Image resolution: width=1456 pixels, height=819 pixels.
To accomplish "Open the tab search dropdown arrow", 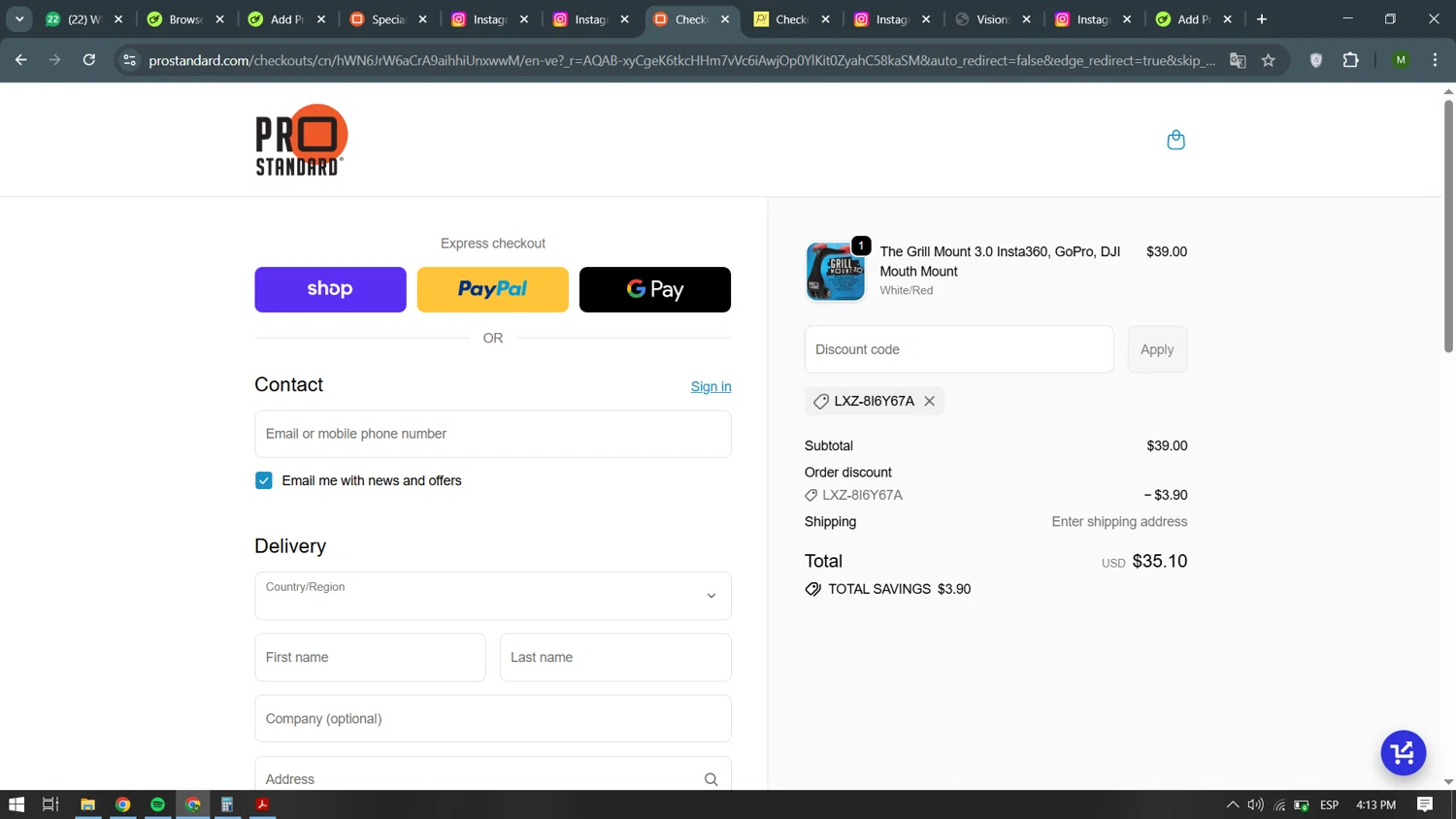I will click(x=19, y=19).
